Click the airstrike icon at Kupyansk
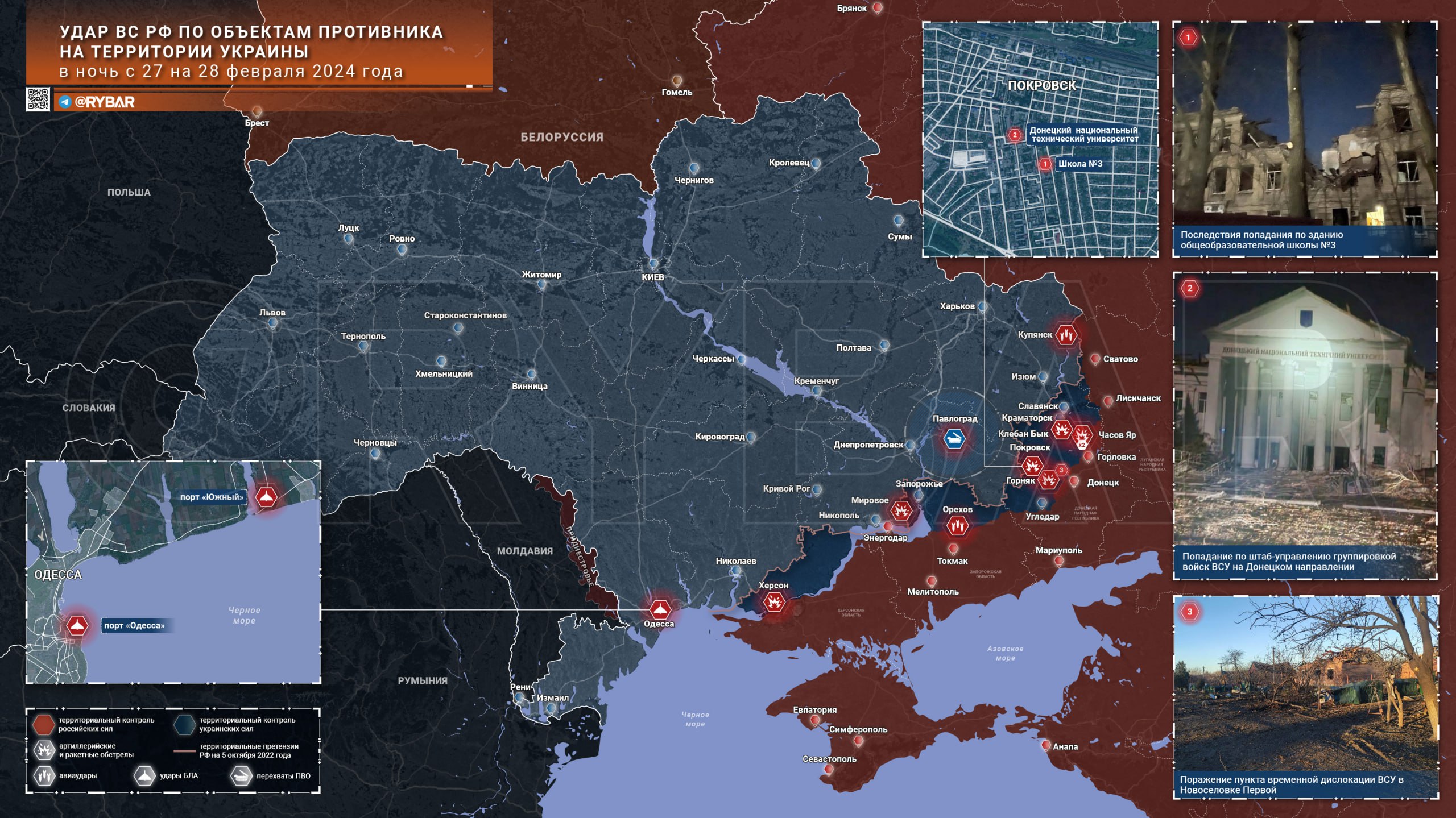The image size is (1456, 818). pyautogui.click(x=1066, y=334)
